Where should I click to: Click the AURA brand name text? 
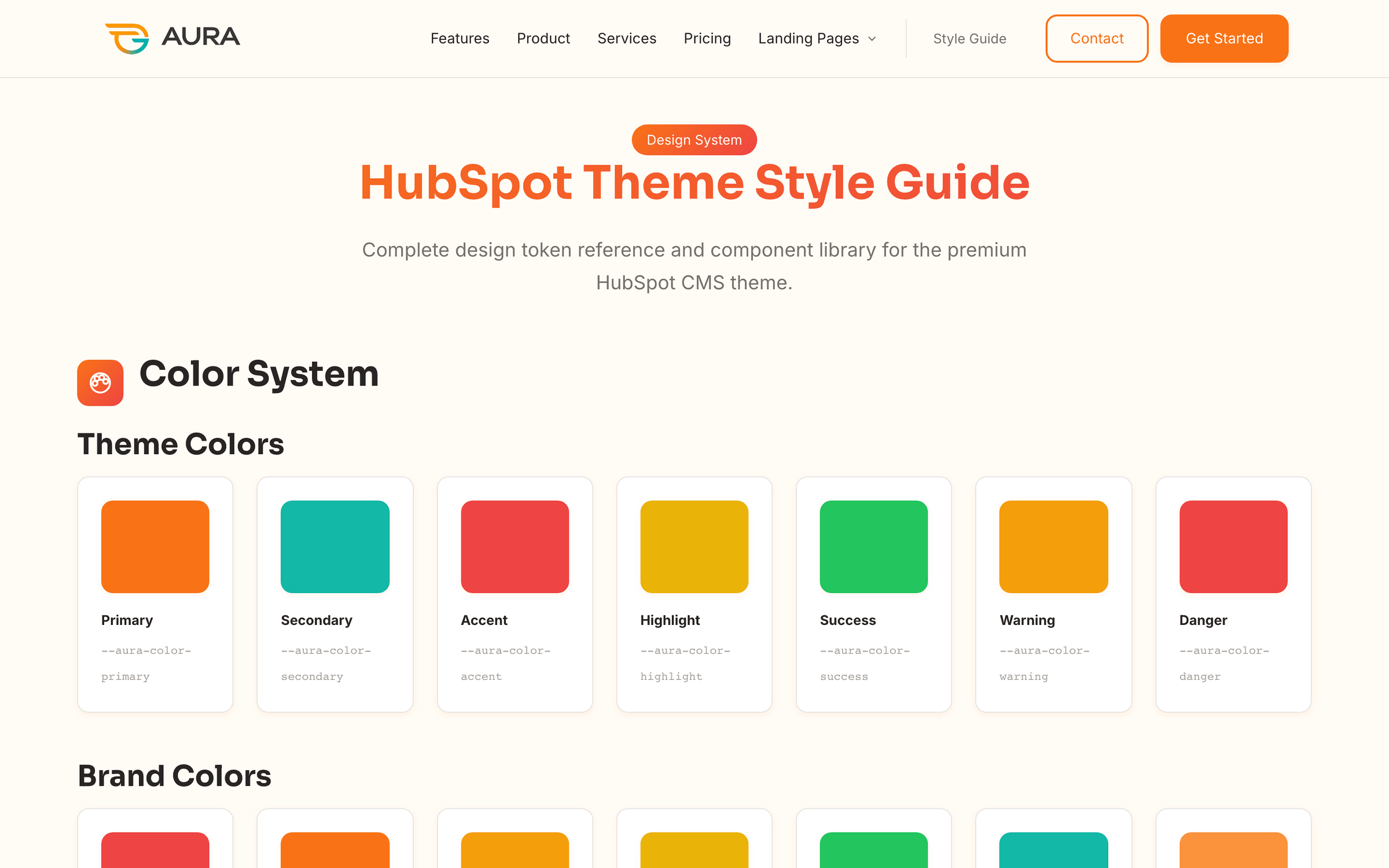201,36
